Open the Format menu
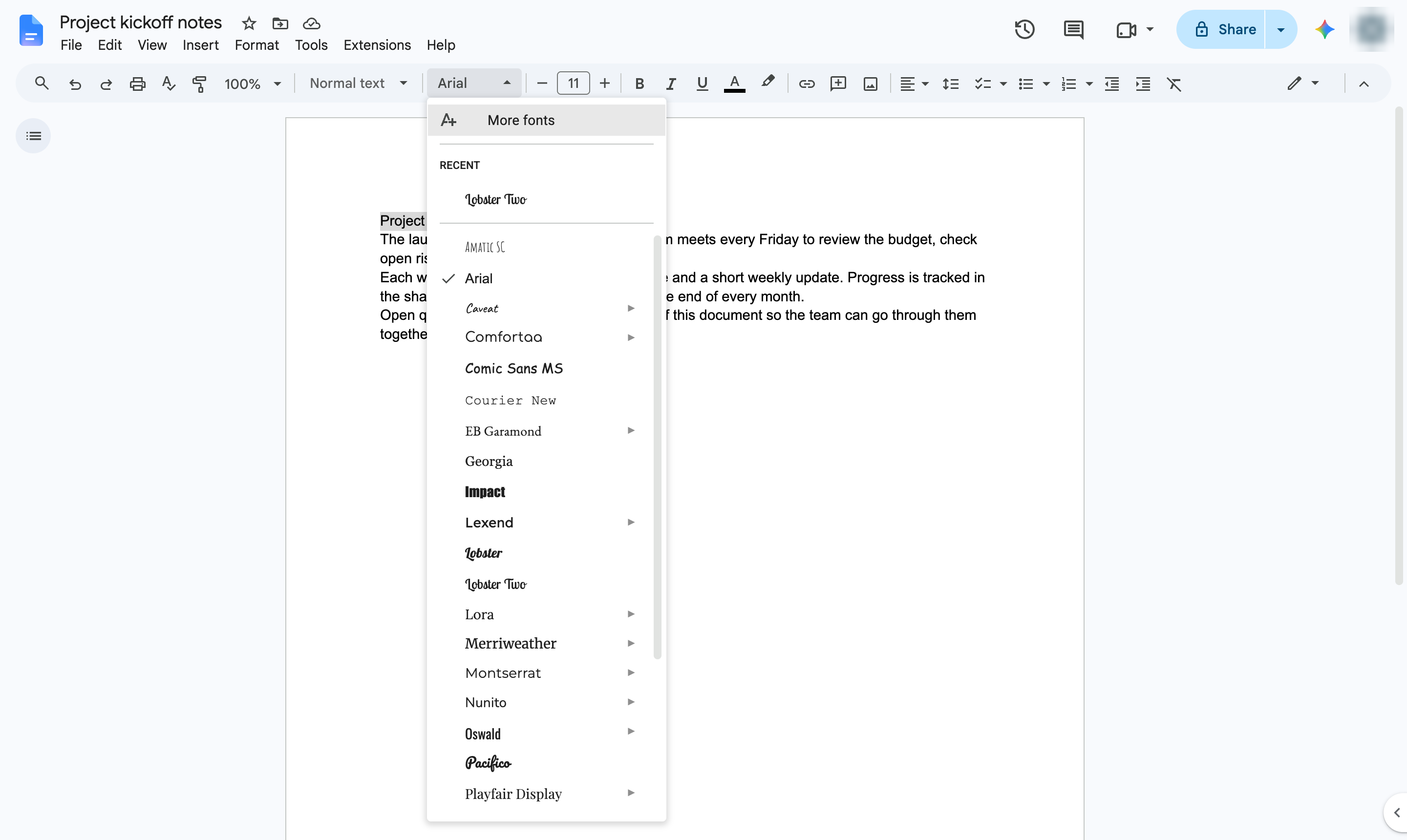 256,45
